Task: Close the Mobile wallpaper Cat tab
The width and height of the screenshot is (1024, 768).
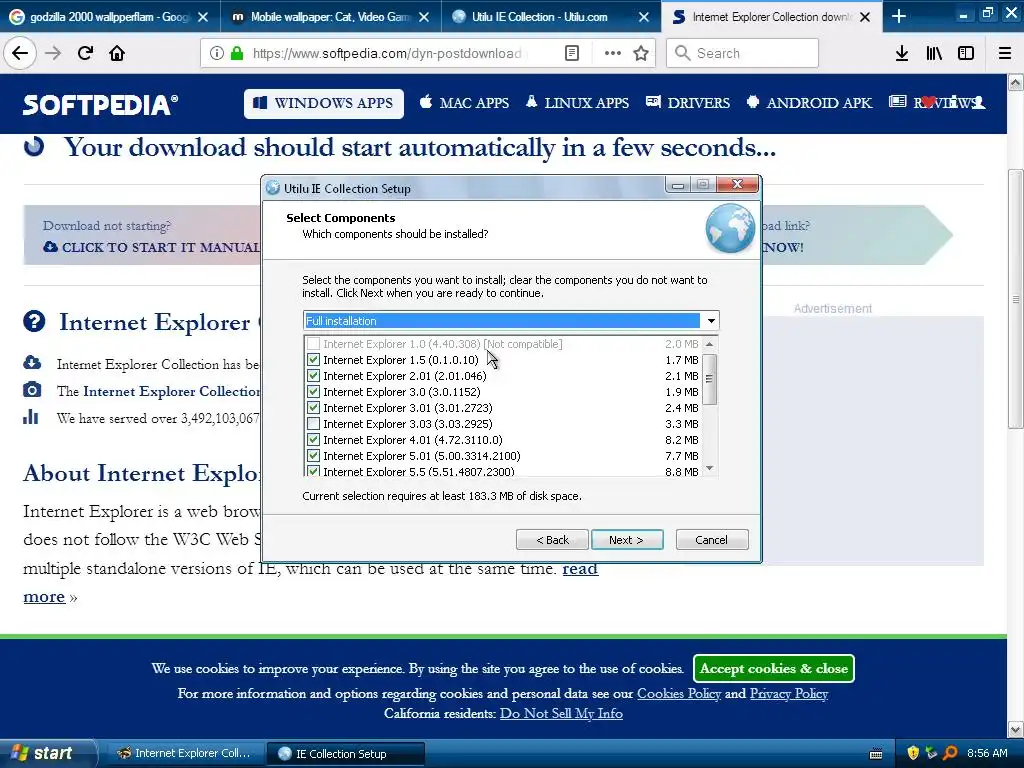Action: (x=424, y=17)
